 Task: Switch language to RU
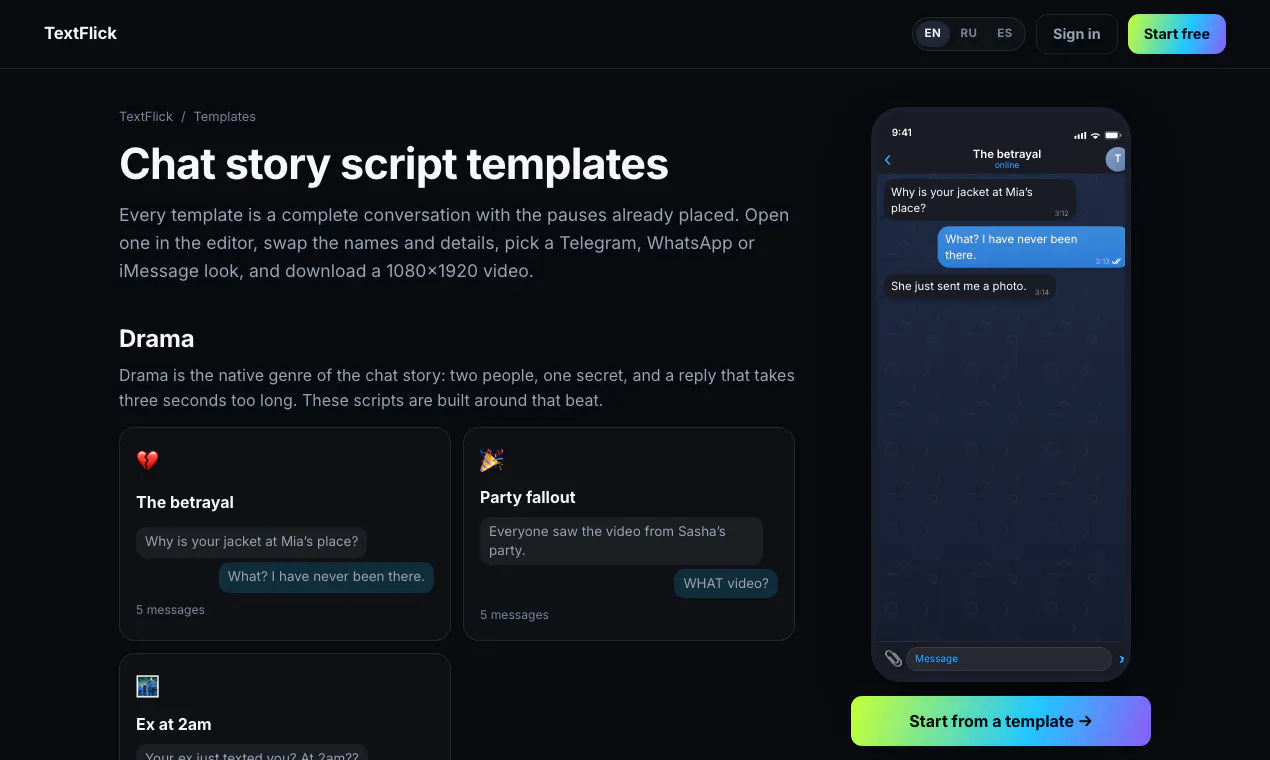click(x=968, y=33)
